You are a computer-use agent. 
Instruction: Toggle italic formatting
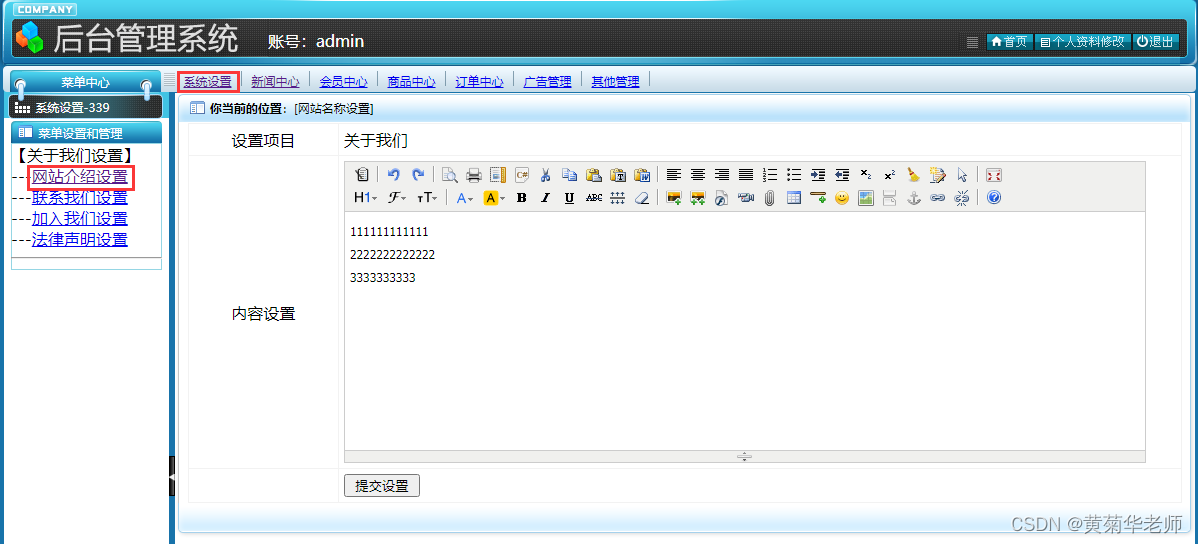(x=546, y=198)
